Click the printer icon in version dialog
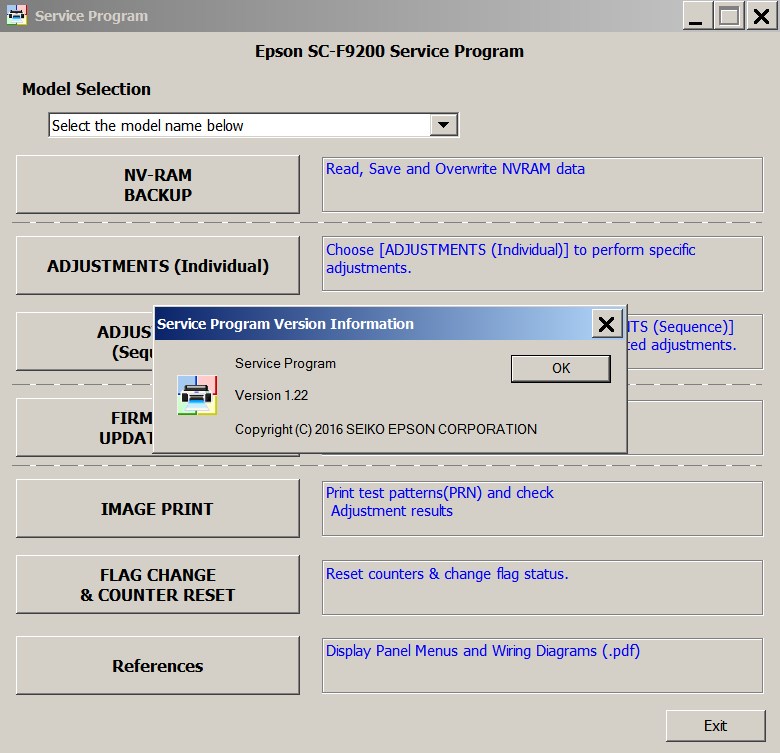780x753 pixels. [x=197, y=395]
